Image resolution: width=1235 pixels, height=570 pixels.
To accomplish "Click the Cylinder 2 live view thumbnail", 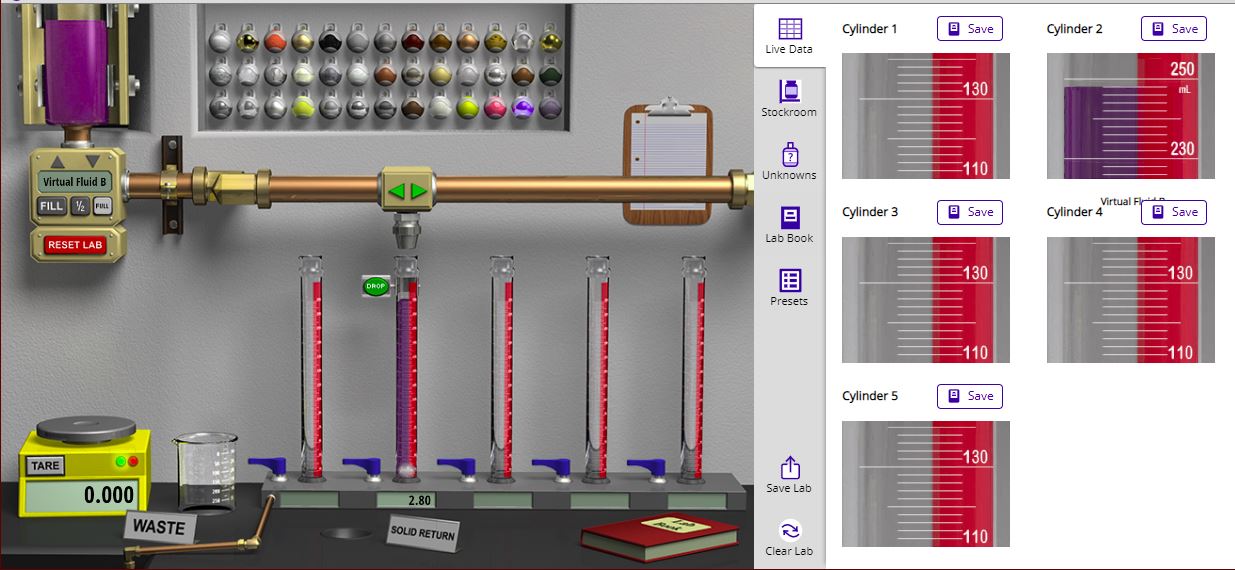I will 1130,116.
